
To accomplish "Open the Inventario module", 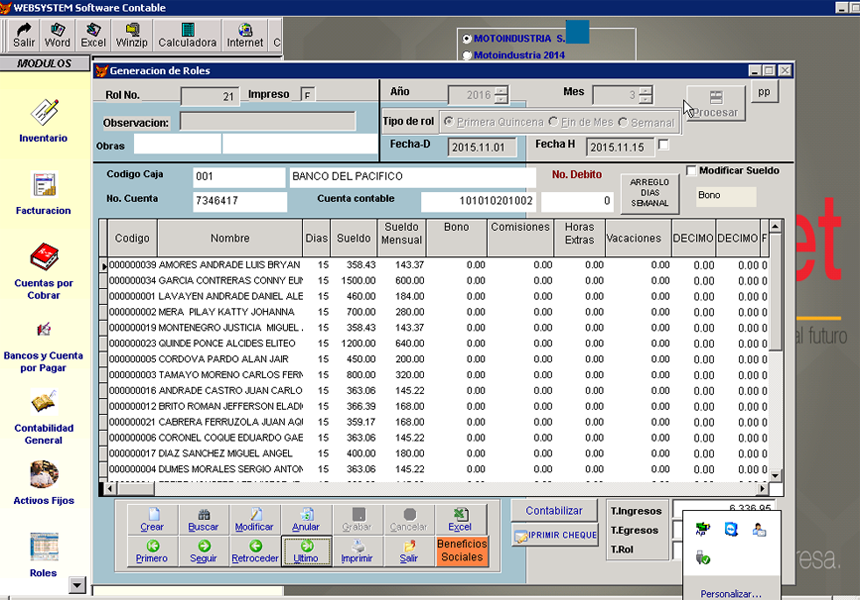I will [43, 118].
